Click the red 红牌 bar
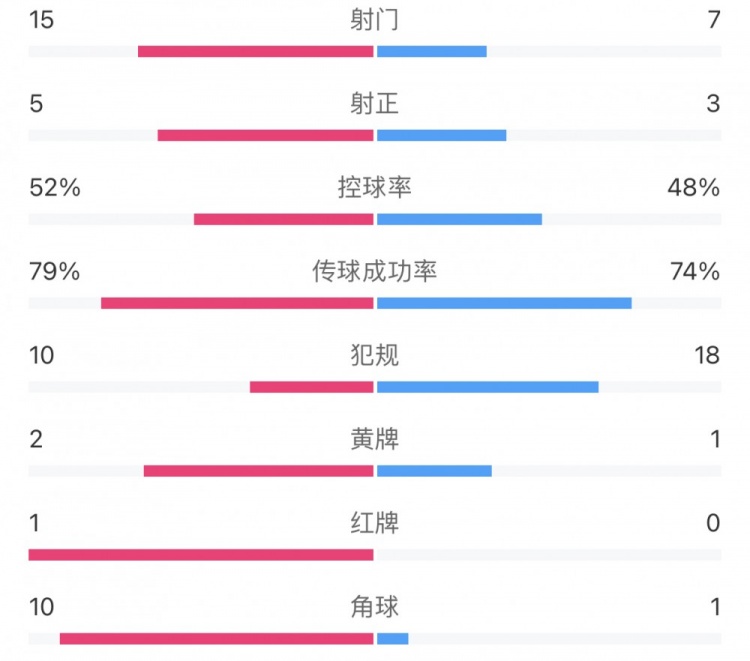The height and width of the screenshot is (661, 750). [x=201, y=555]
